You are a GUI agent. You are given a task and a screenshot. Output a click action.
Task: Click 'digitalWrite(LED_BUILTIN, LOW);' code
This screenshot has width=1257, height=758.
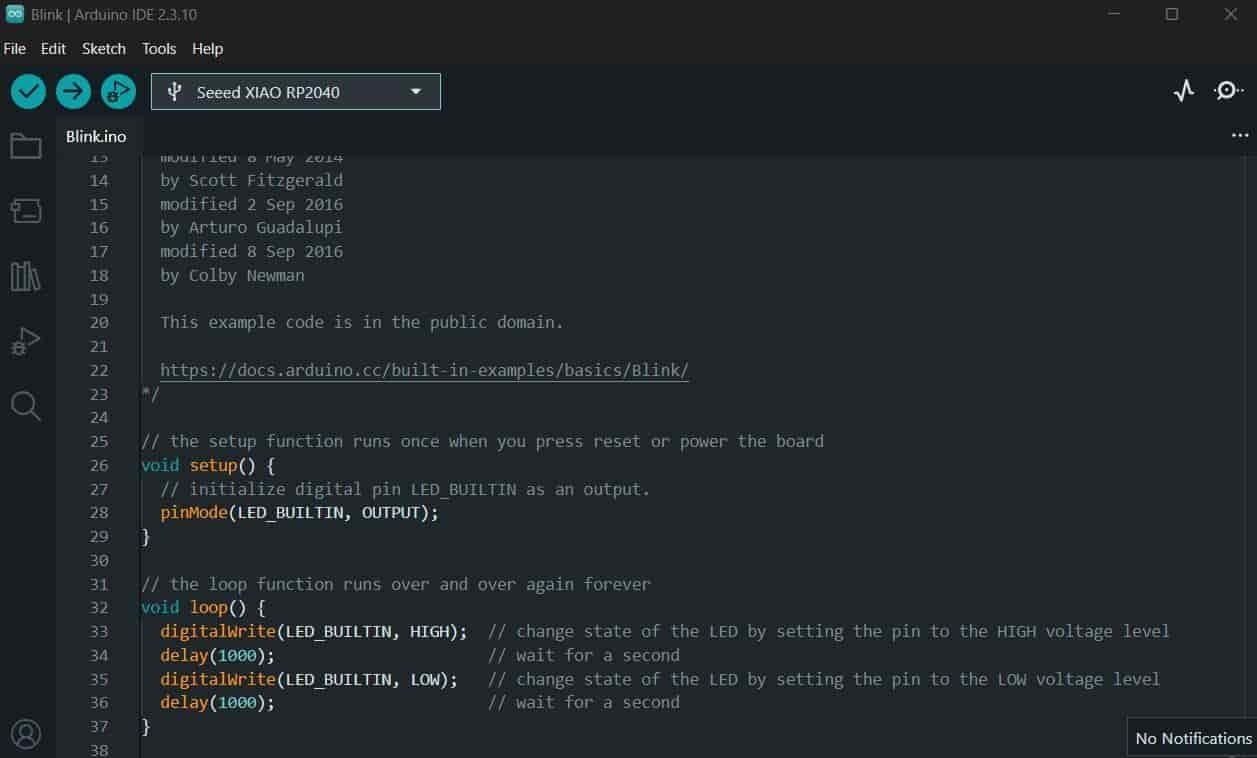click(309, 679)
